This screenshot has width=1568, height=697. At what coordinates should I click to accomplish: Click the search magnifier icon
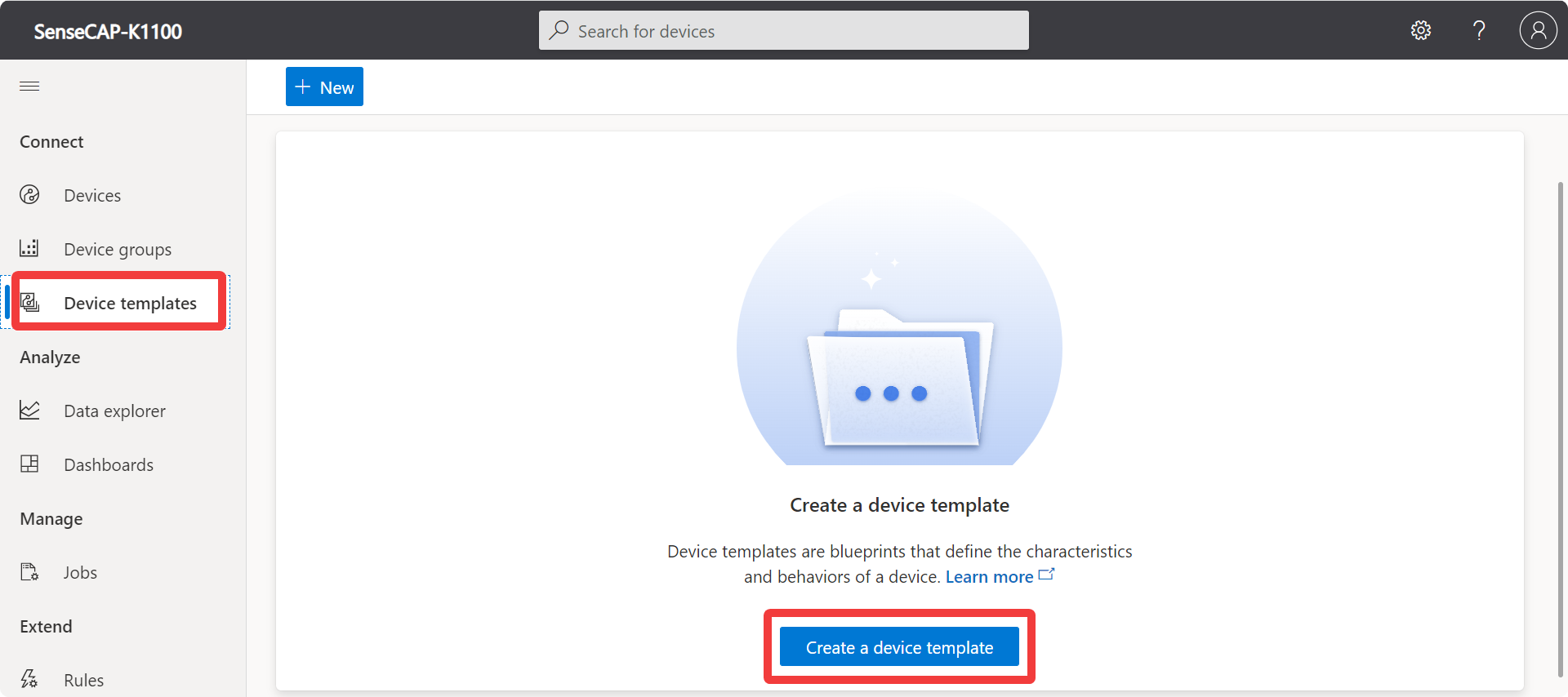click(559, 30)
